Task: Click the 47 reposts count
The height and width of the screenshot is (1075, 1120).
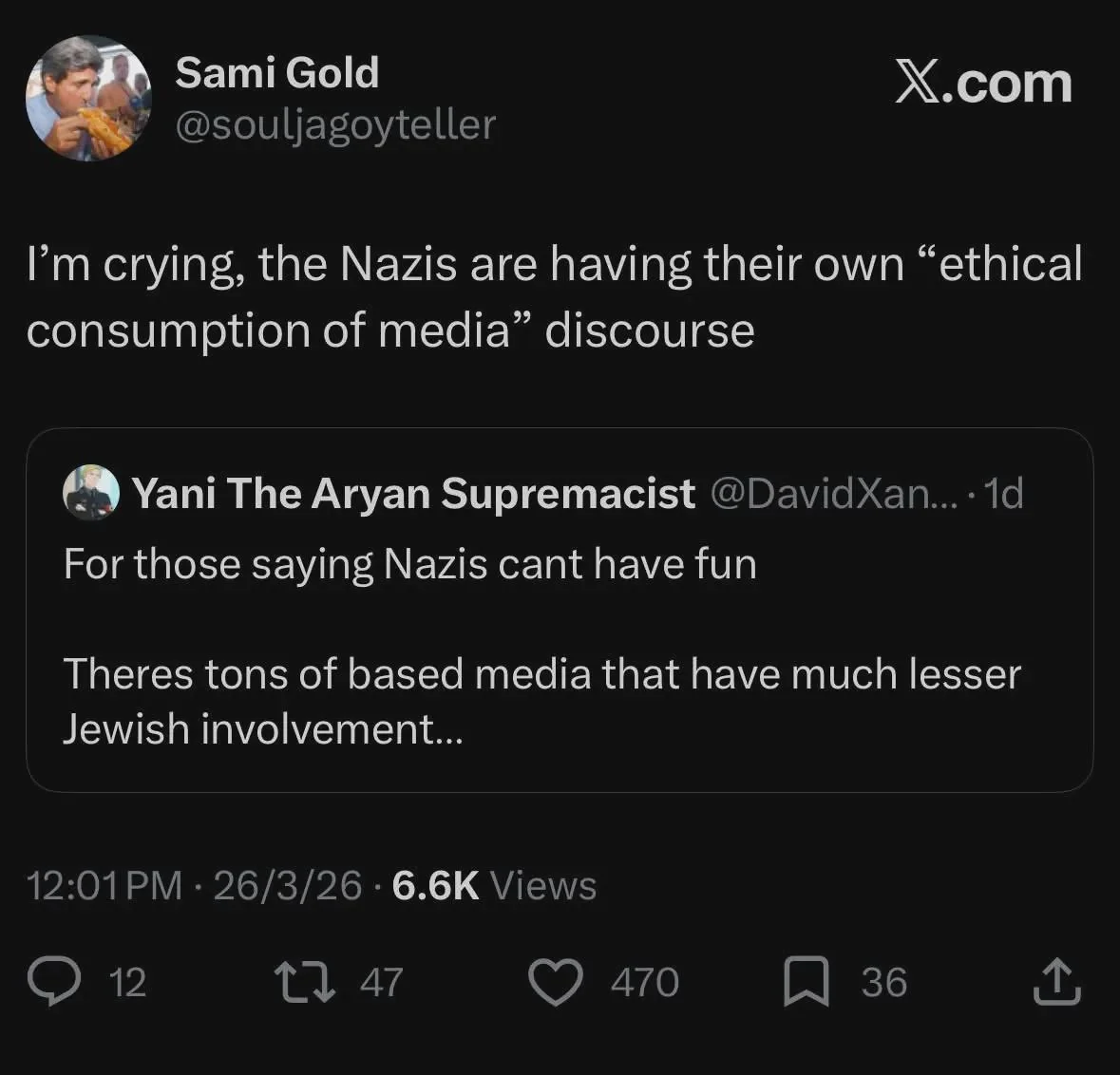Action: [382, 982]
